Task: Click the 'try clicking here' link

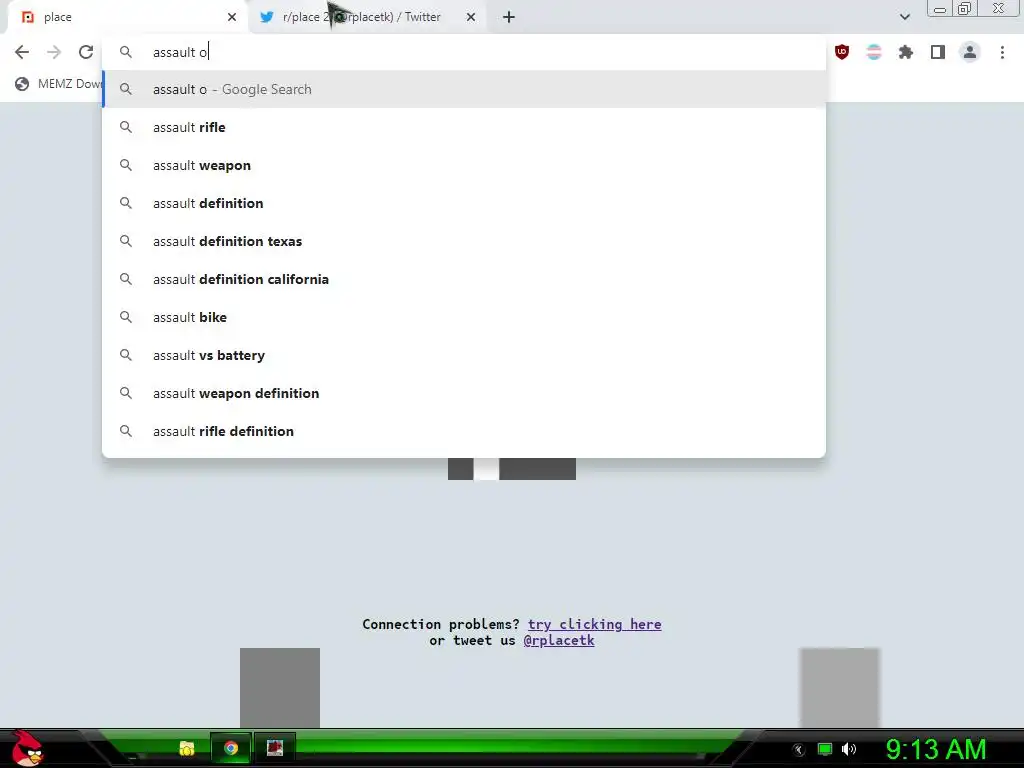Action: coord(594,624)
